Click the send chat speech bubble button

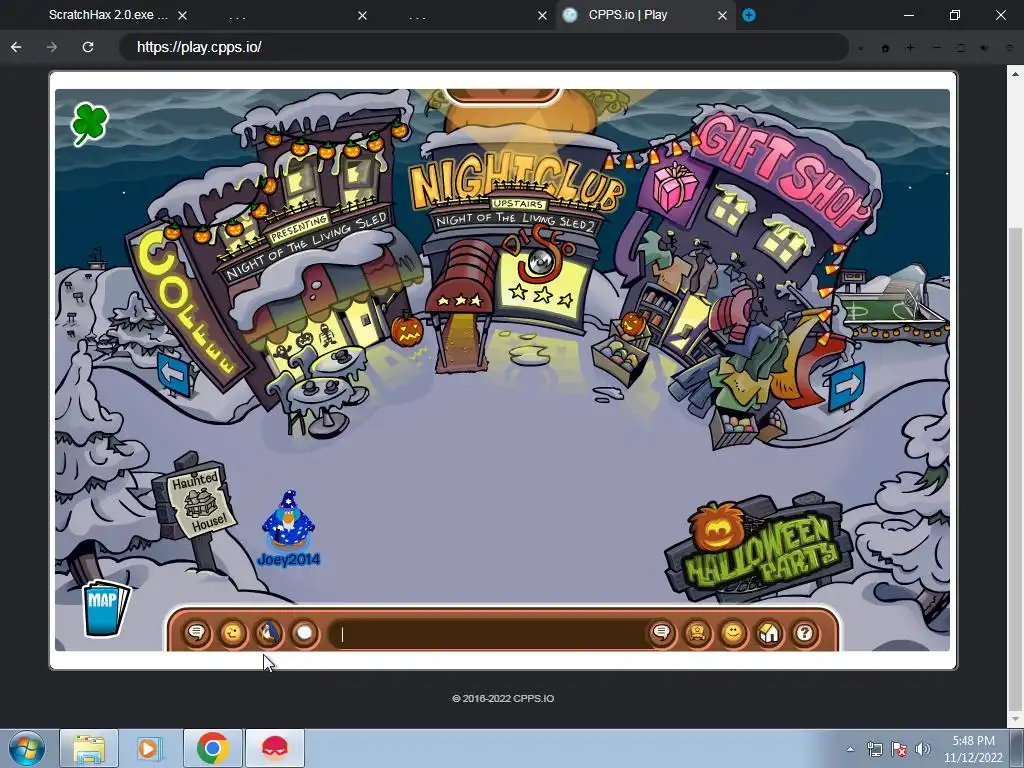tap(662, 632)
